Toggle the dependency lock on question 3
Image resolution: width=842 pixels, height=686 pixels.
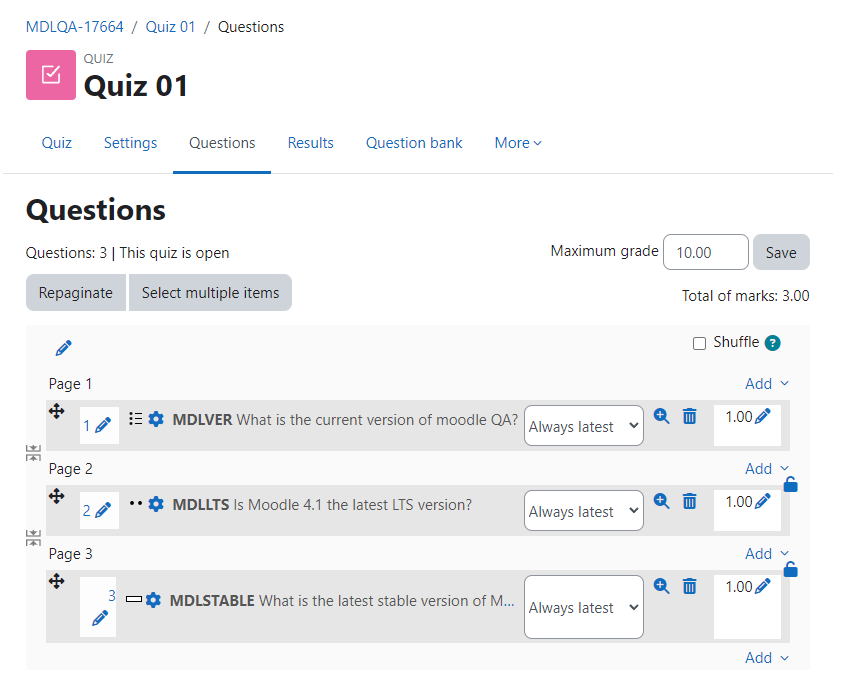point(790,569)
